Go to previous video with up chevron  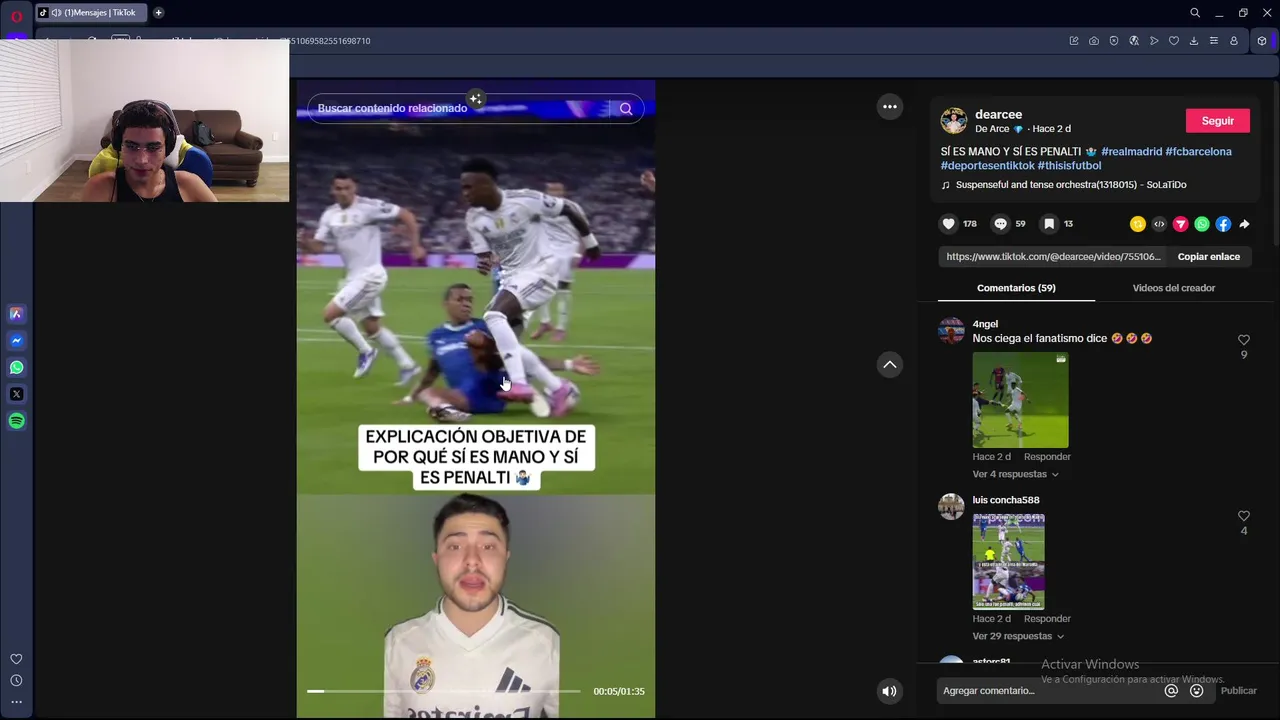890,365
